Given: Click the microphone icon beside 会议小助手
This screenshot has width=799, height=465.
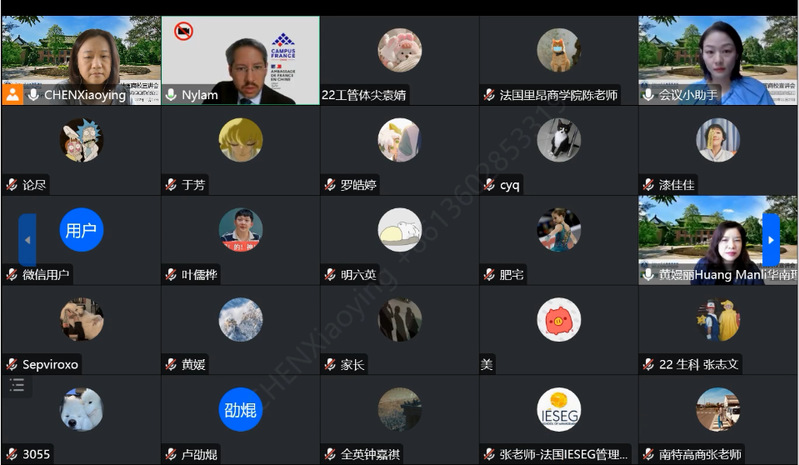Looking at the screenshot, I should coord(648,95).
